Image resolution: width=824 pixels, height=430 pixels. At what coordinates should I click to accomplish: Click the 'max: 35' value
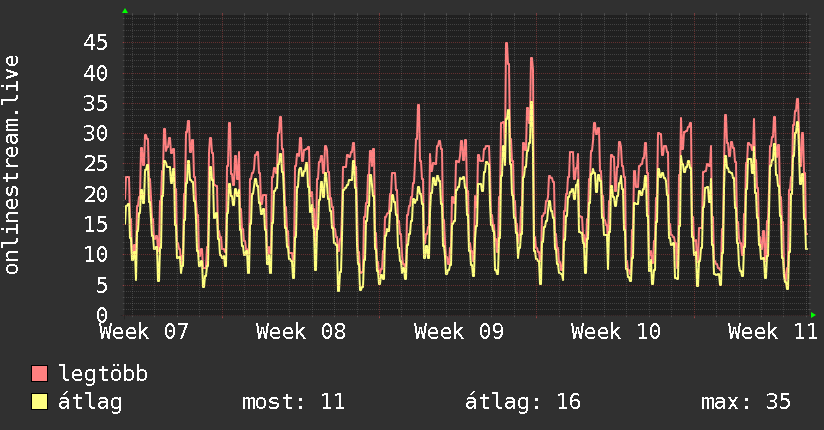(746, 402)
